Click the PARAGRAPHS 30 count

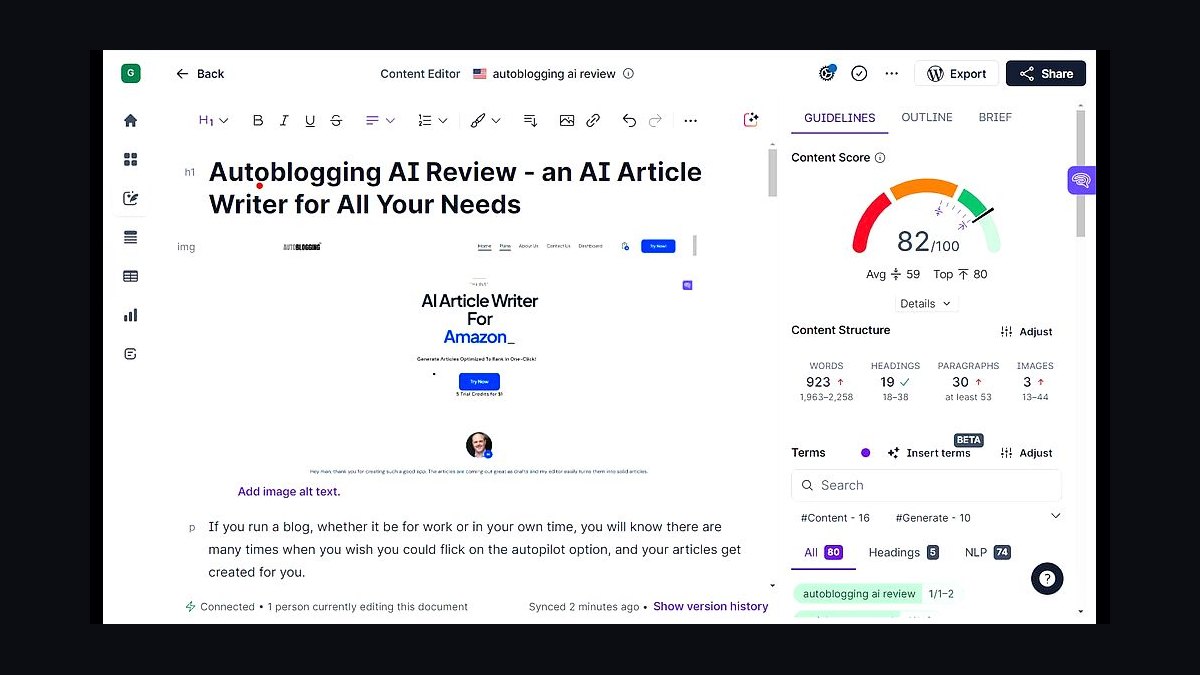coord(968,382)
